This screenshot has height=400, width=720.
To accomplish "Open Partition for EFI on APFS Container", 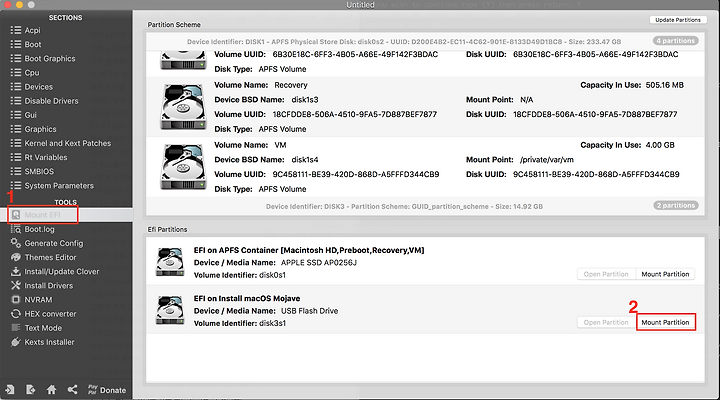I will point(606,274).
